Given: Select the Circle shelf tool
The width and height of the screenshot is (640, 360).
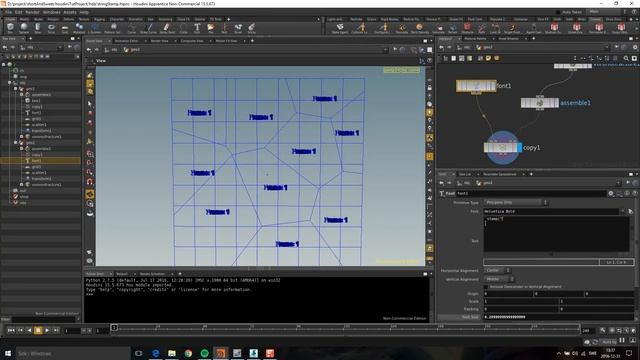Looking at the screenshot, I should coord(183,28).
